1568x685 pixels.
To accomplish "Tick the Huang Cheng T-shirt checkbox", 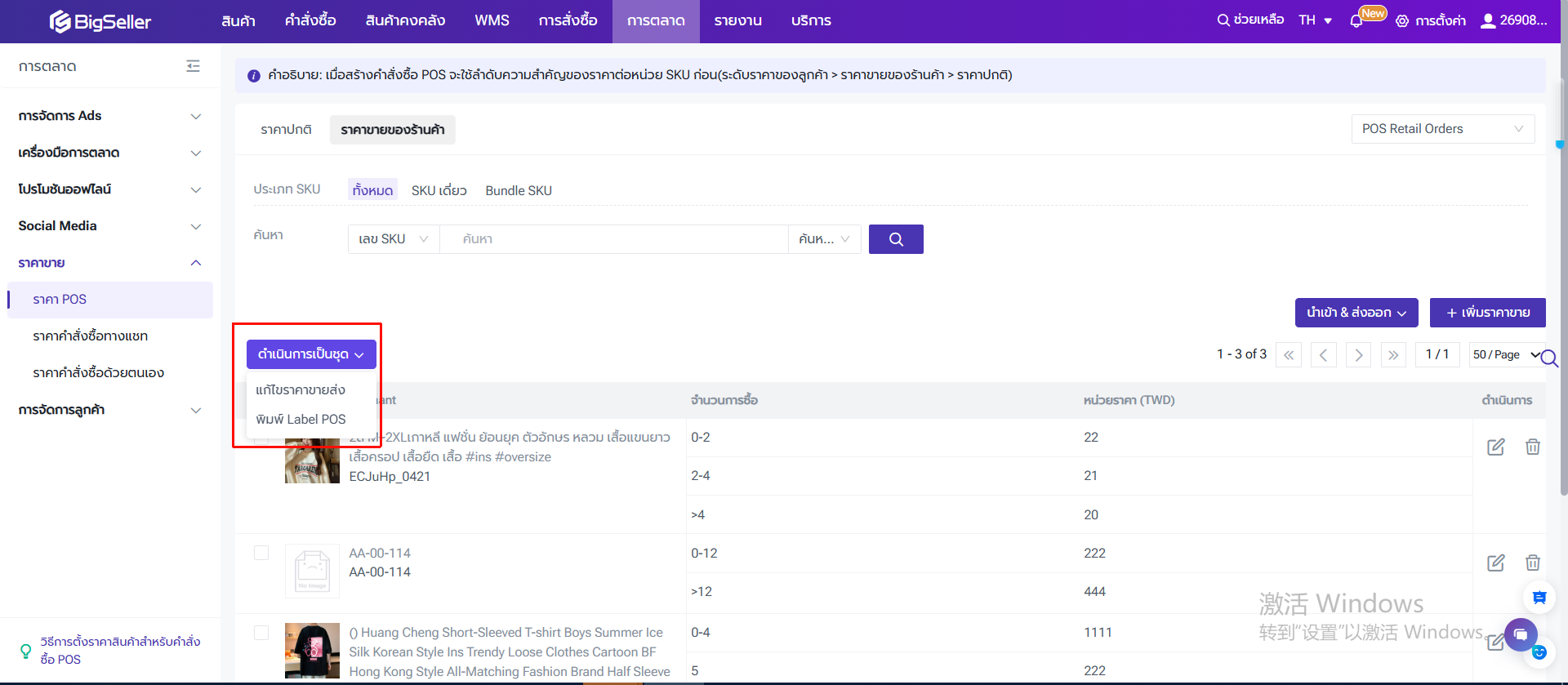I will tap(261, 633).
